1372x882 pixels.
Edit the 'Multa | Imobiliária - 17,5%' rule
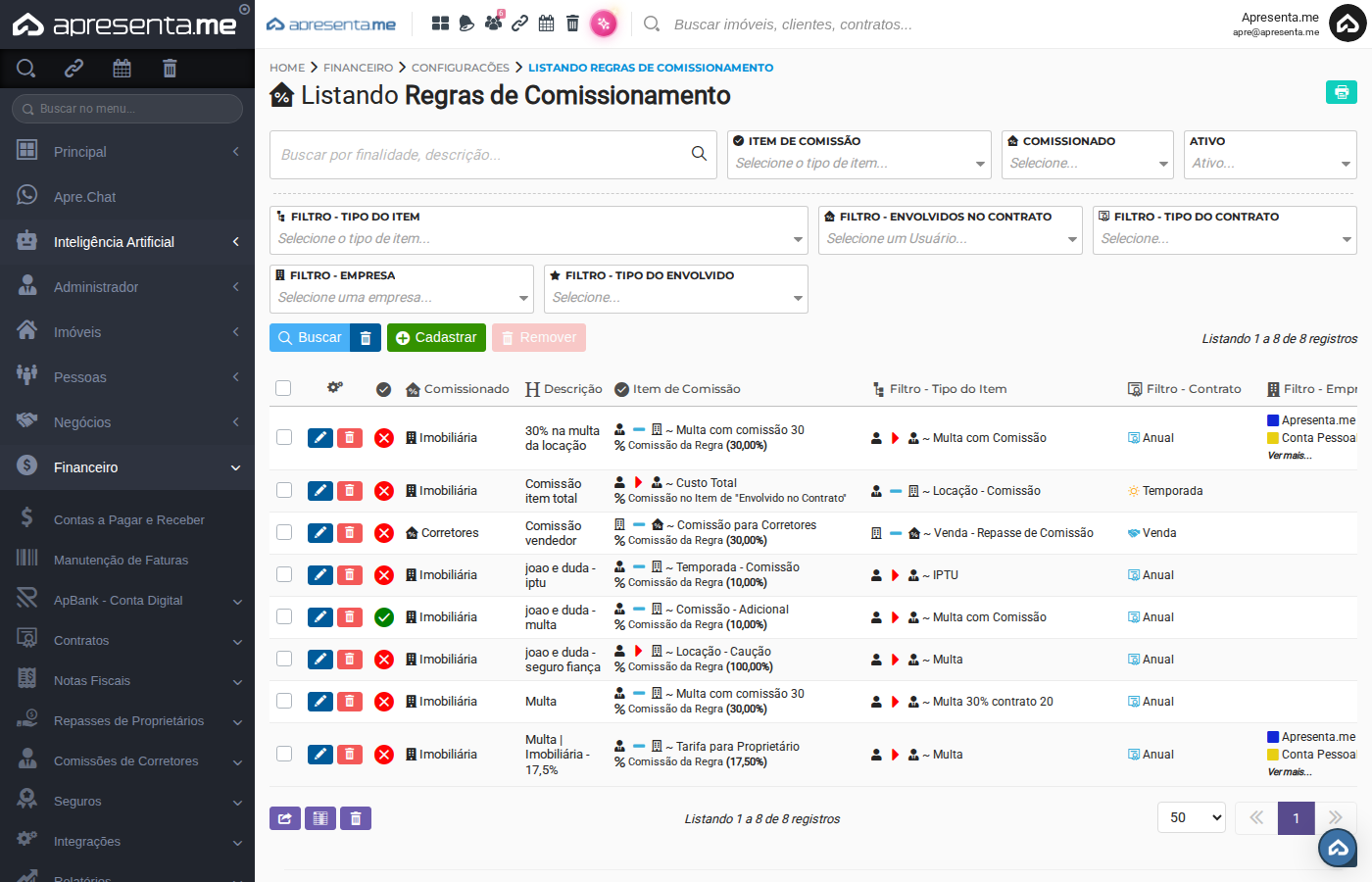(320, 755)
